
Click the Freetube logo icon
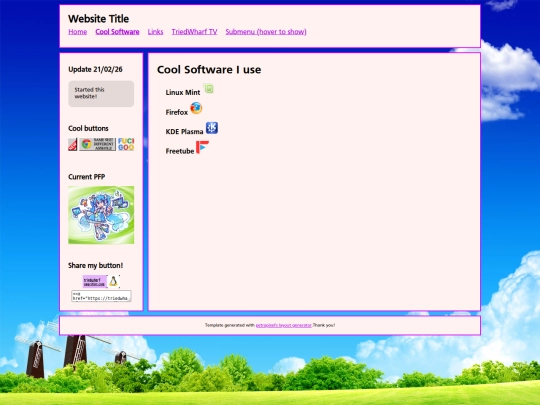tap(202, 147)
